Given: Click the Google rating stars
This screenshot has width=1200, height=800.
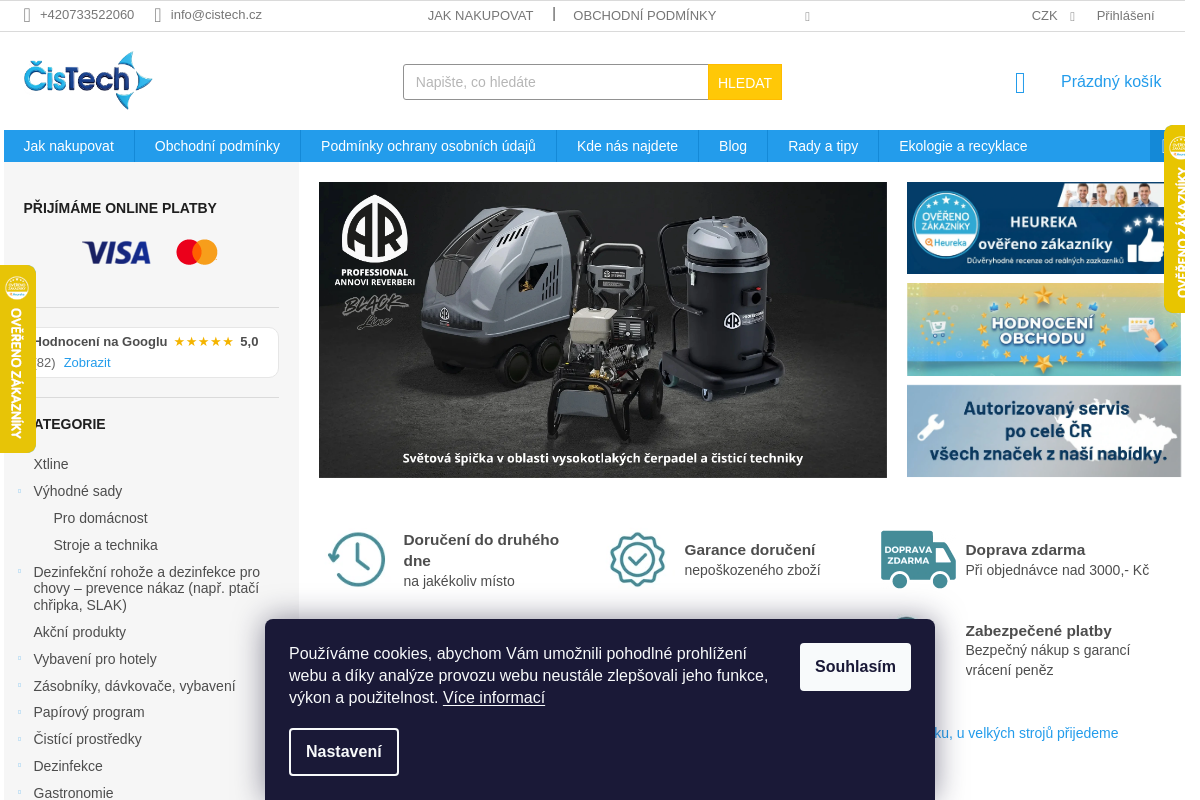Looking at the screenshot, I should (x=204, y=341).
